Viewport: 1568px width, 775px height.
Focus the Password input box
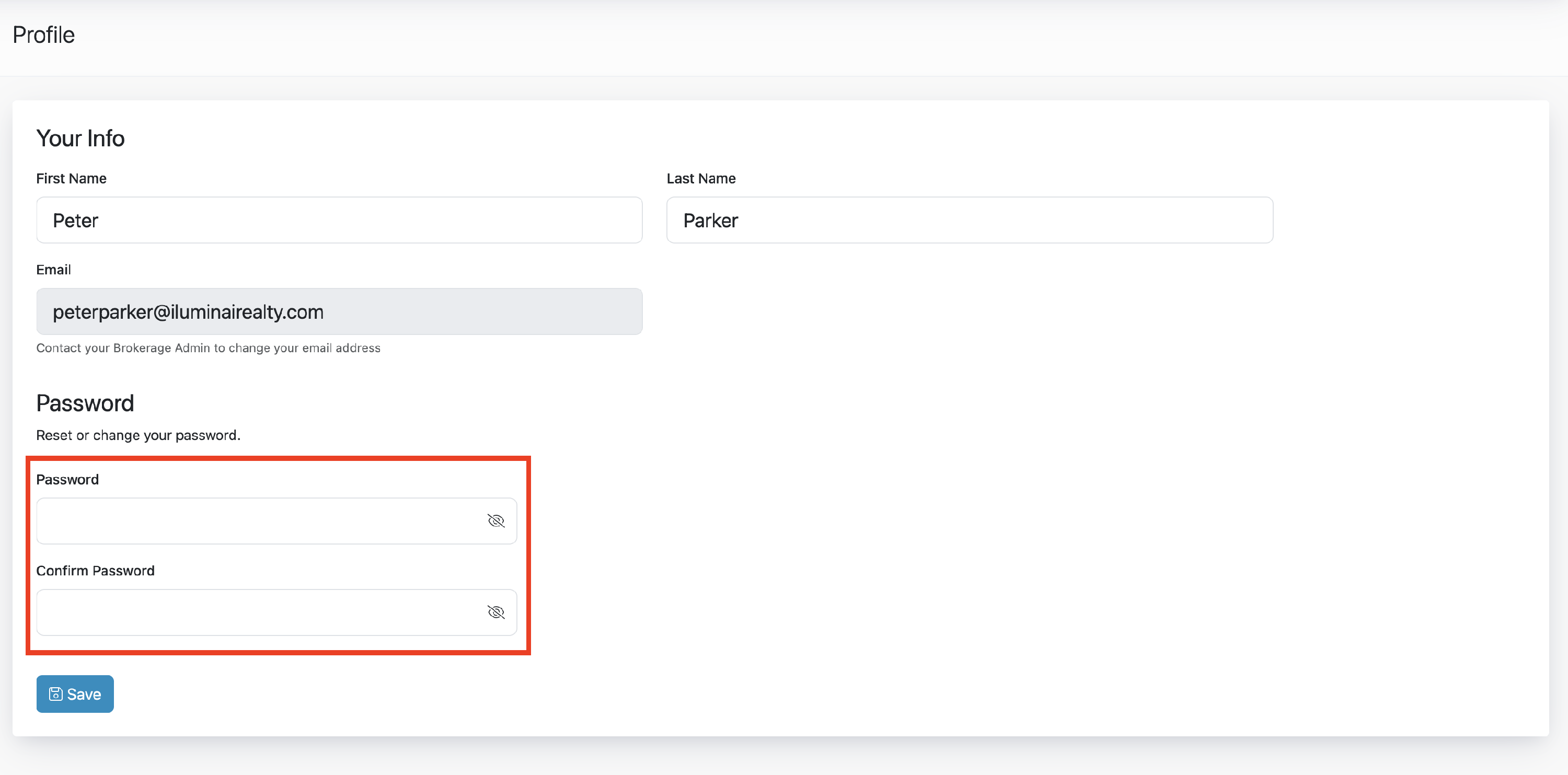(x=276, y=520)
